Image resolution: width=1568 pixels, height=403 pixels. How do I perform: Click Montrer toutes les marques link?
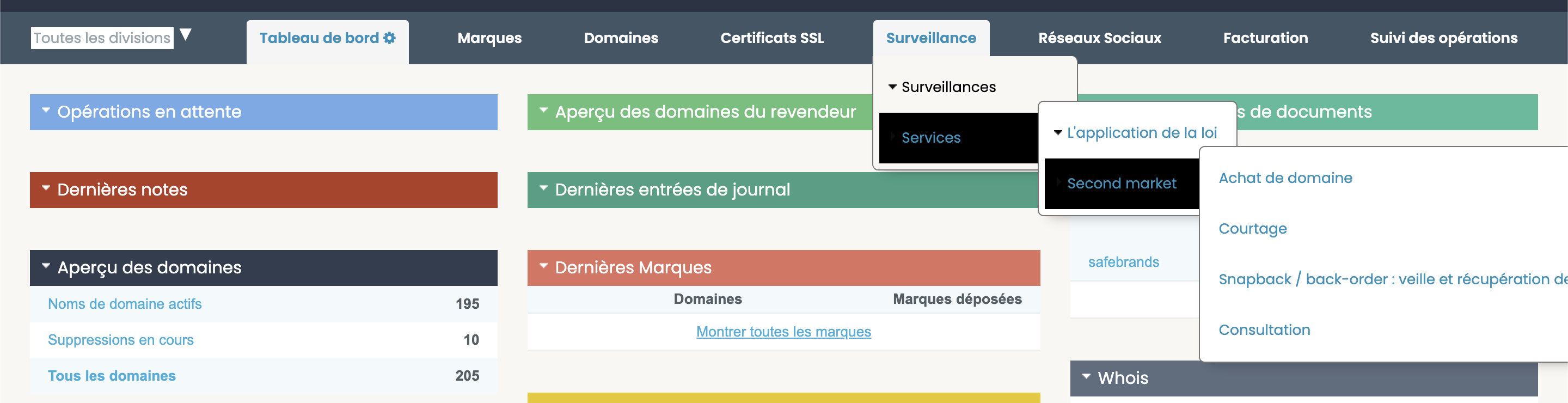pos(783,332)
